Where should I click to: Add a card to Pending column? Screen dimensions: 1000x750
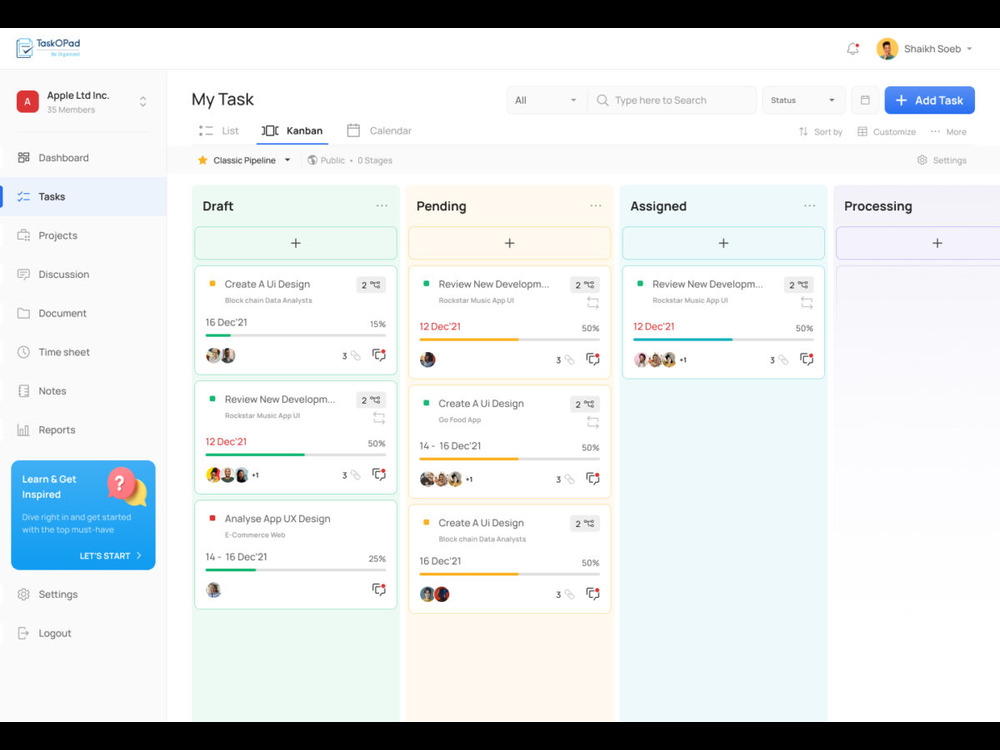point(510,243)
